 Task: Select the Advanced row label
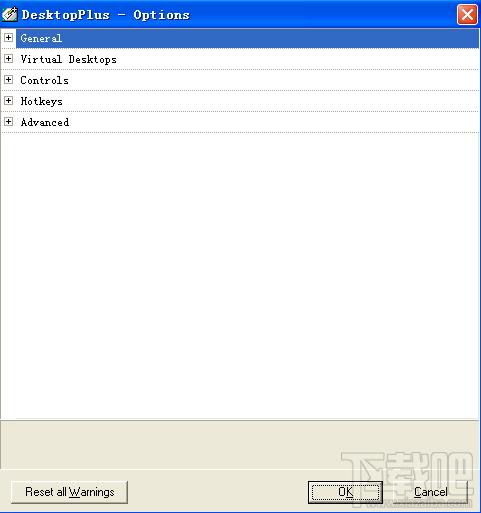coord(45,122)
